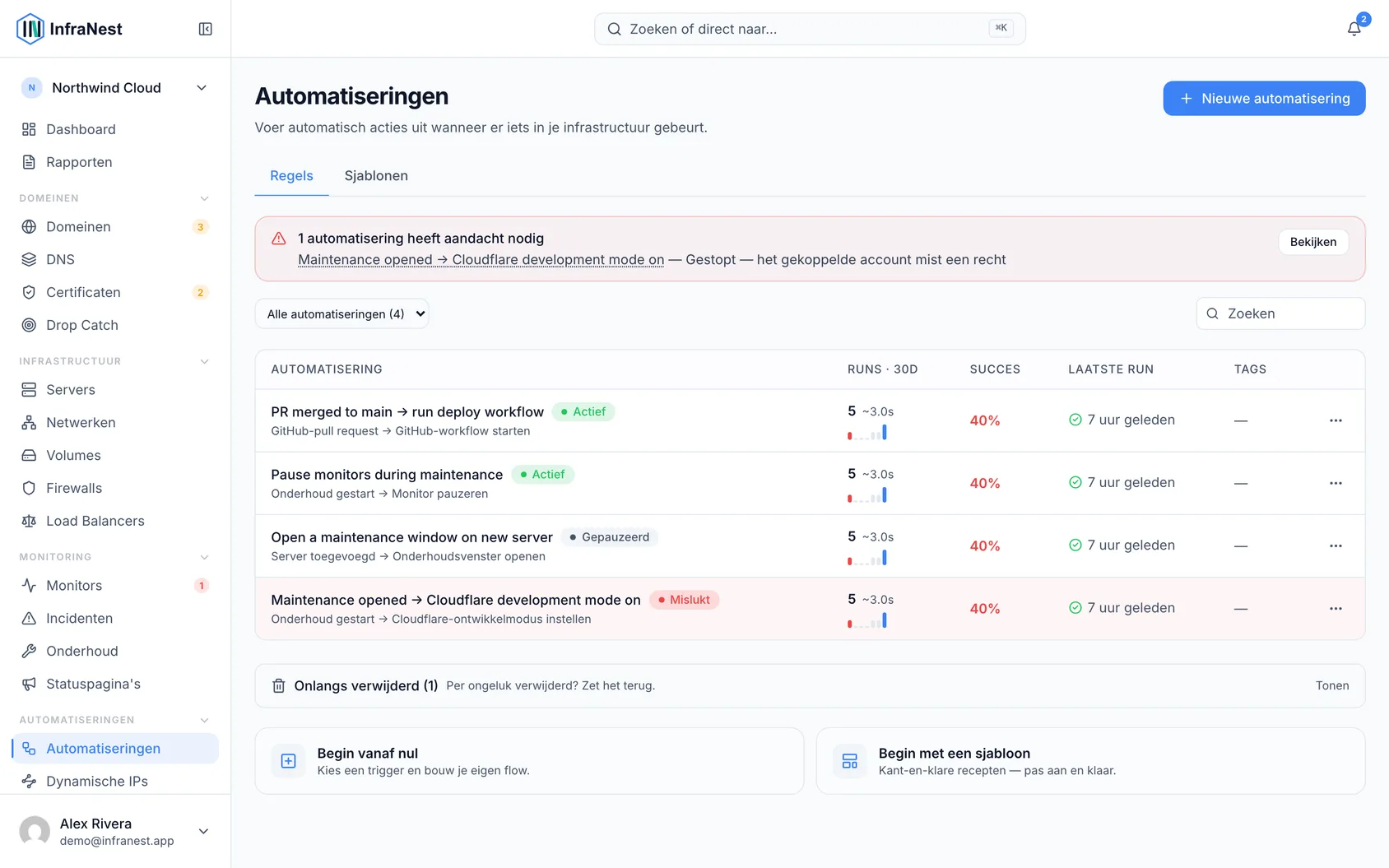Click the Zoeken field above the table
This screenshot has width=1389, height=868.
click(1280, 313)
